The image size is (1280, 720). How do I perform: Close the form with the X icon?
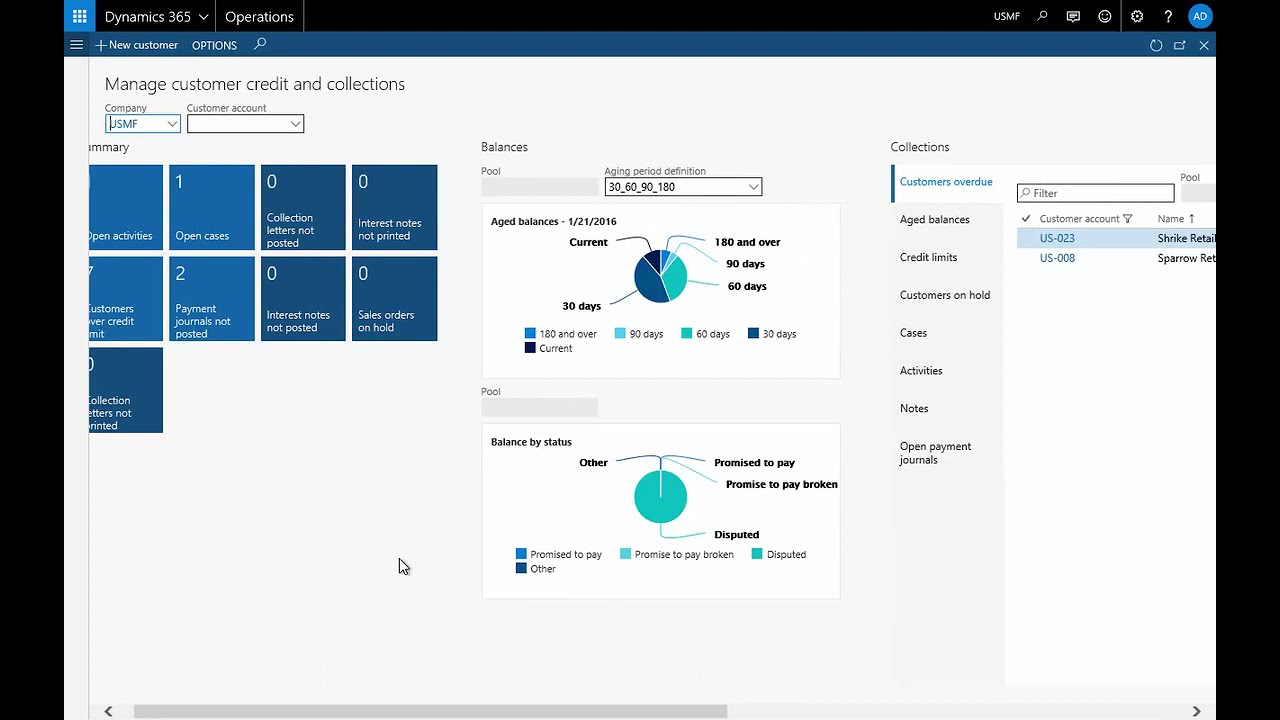pyautogui.click(x=1204, y=45)
